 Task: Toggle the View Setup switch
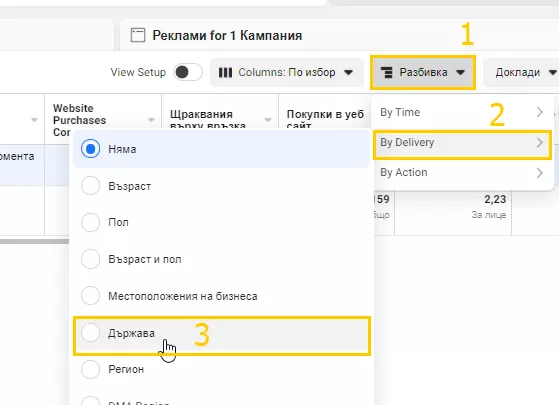pyautogui.click(x=188, y=72)
